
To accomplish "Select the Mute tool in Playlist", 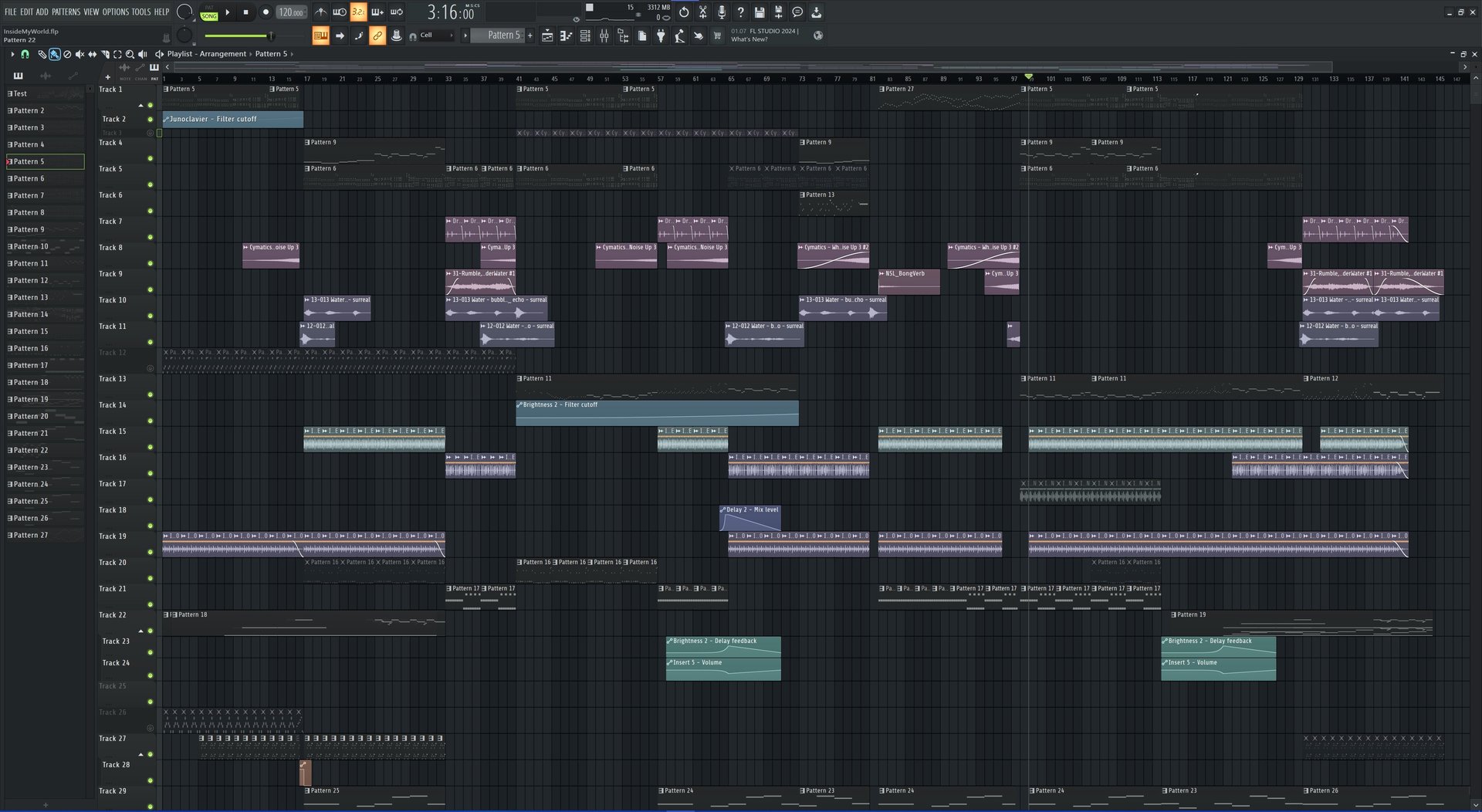I will coord(80,54).
